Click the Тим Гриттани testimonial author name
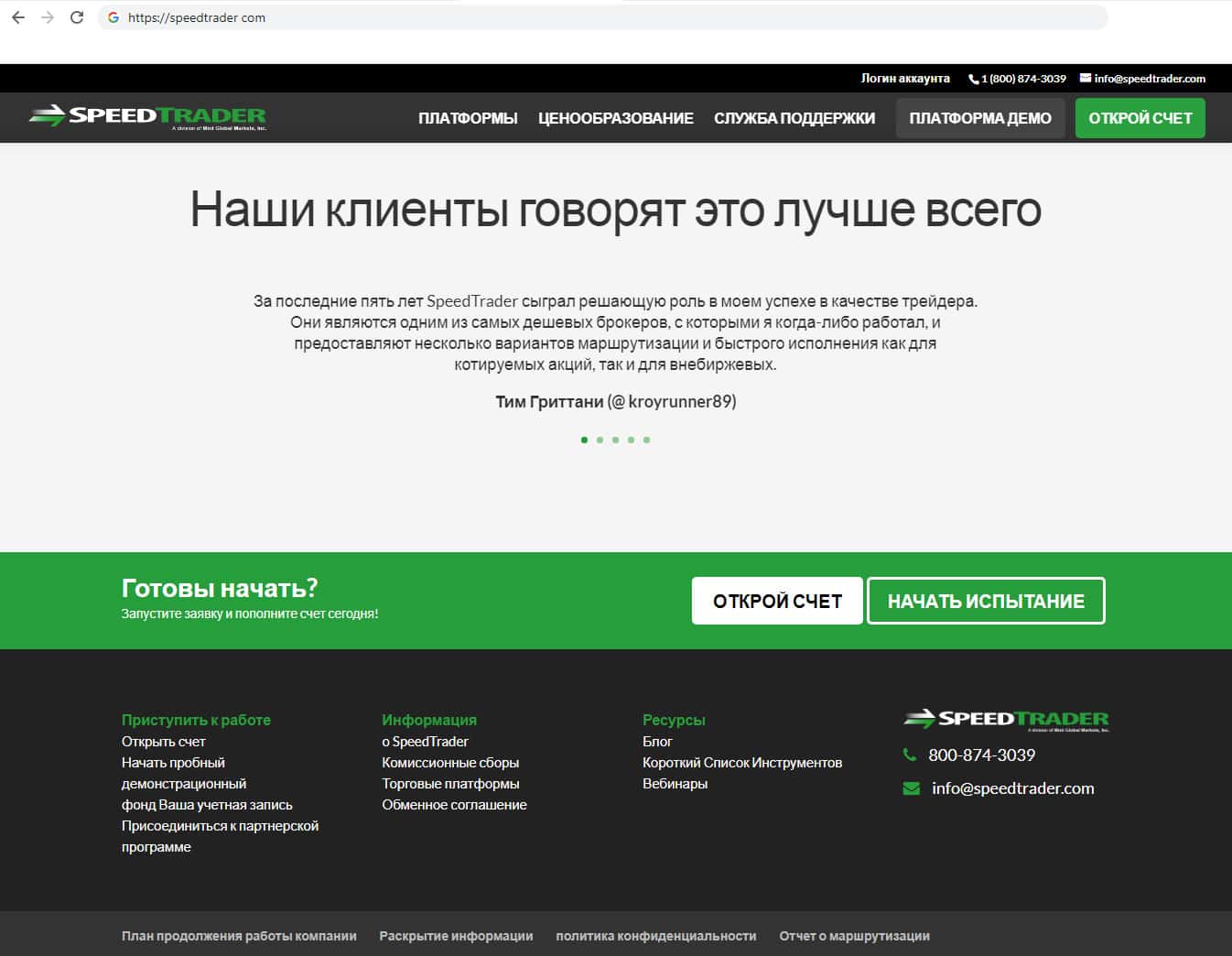The height and width of the screenshot is (956, 1232). point(549,402)
